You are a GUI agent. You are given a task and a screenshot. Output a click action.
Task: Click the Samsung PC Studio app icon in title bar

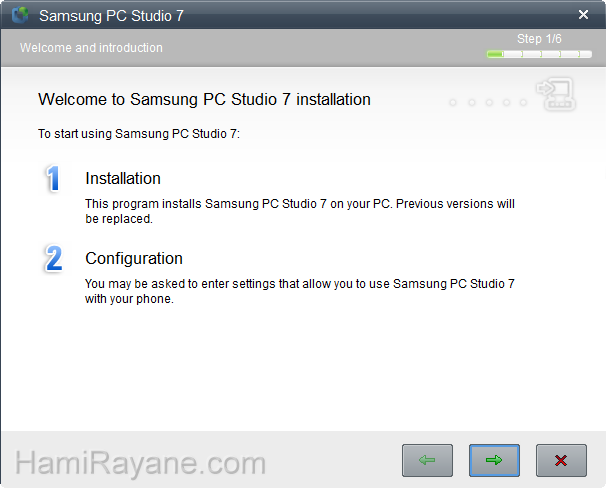click(20, 15)
